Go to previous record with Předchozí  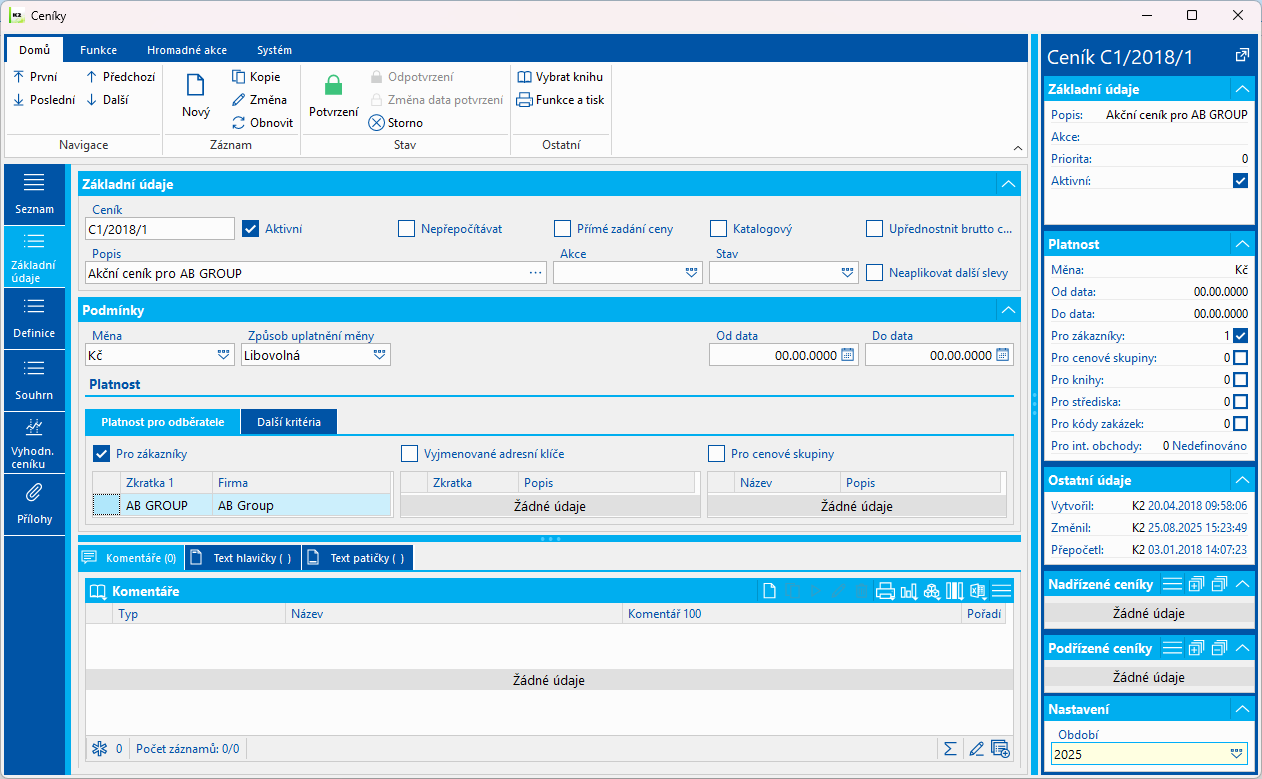point(120,76)
